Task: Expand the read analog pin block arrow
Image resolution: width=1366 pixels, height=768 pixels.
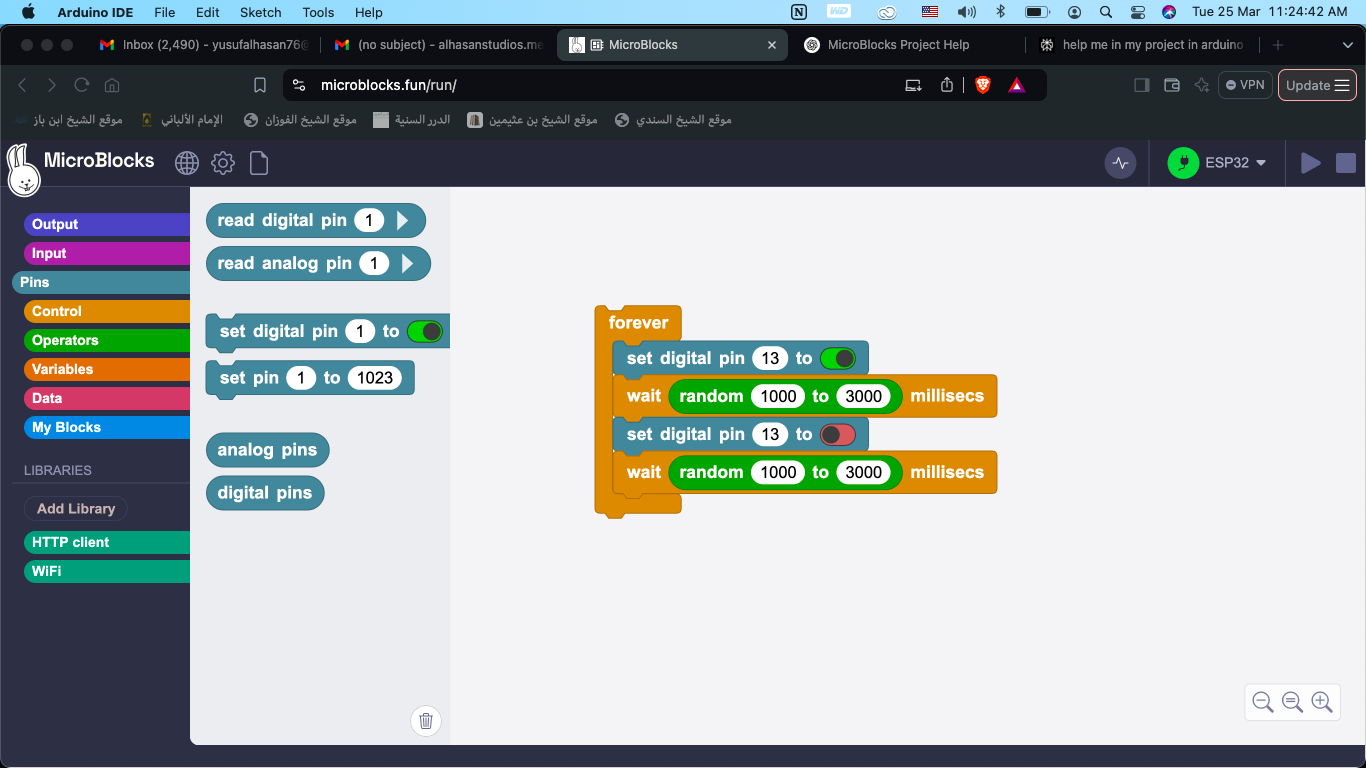Action: 408,264
